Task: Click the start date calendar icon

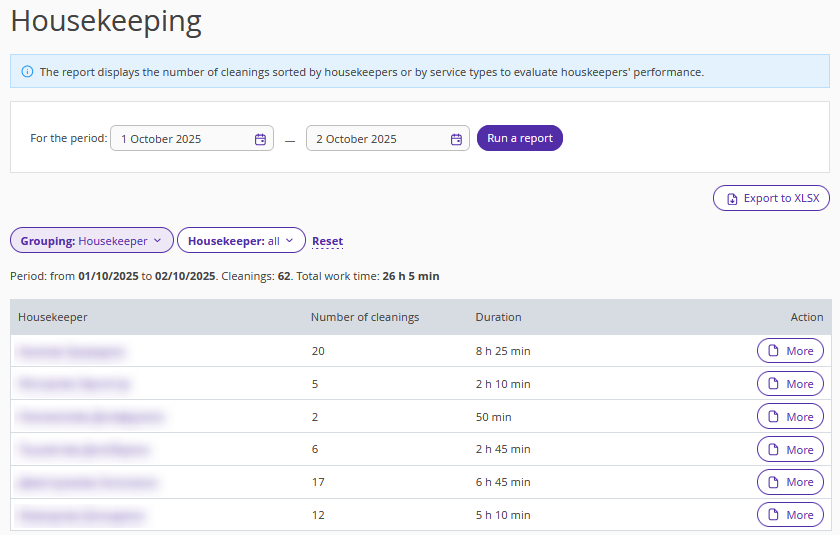Action: (260, 139)
